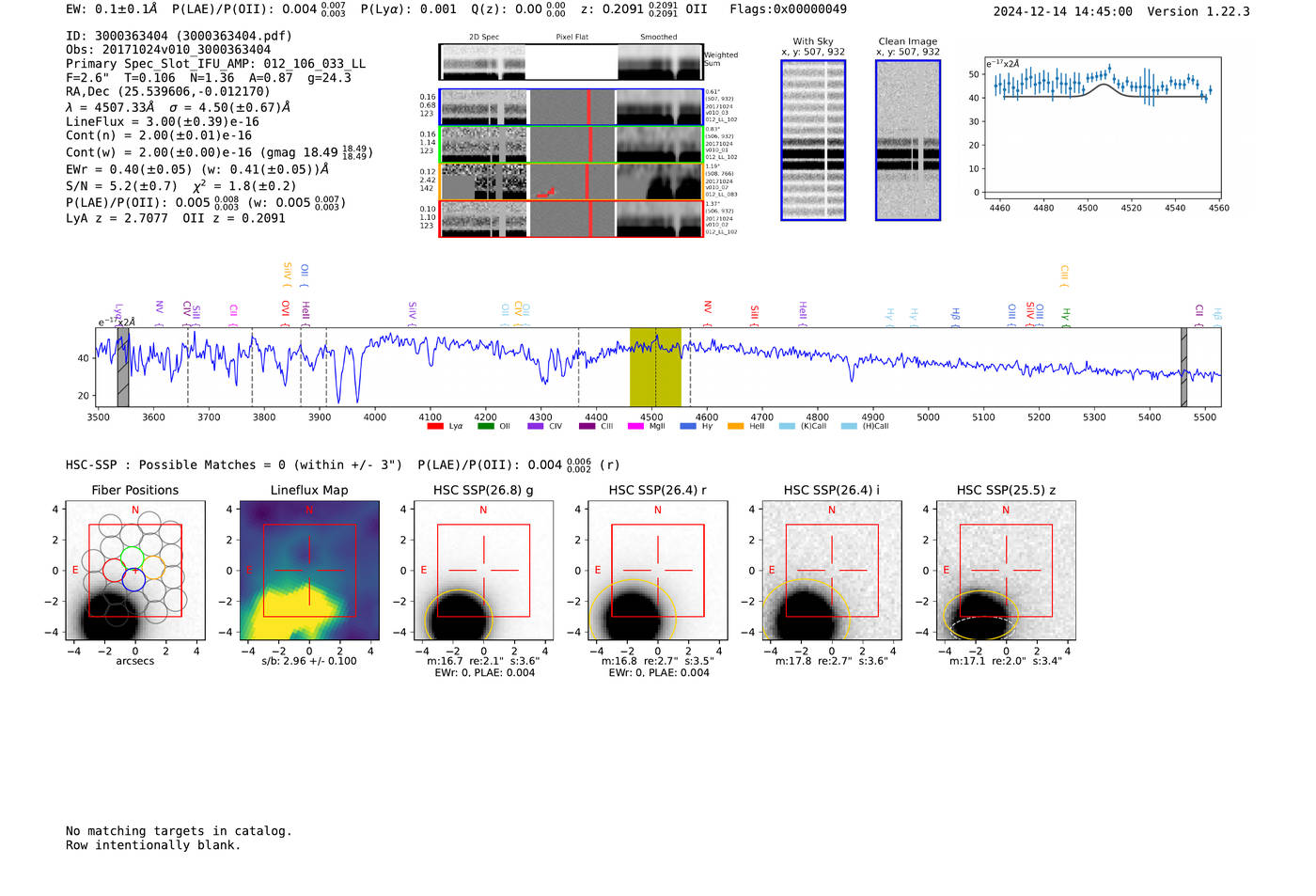Click "Row intentionally blank." text
Image resolution: width=1316 pixels, height=896 pixels.
tap(153, 845)
